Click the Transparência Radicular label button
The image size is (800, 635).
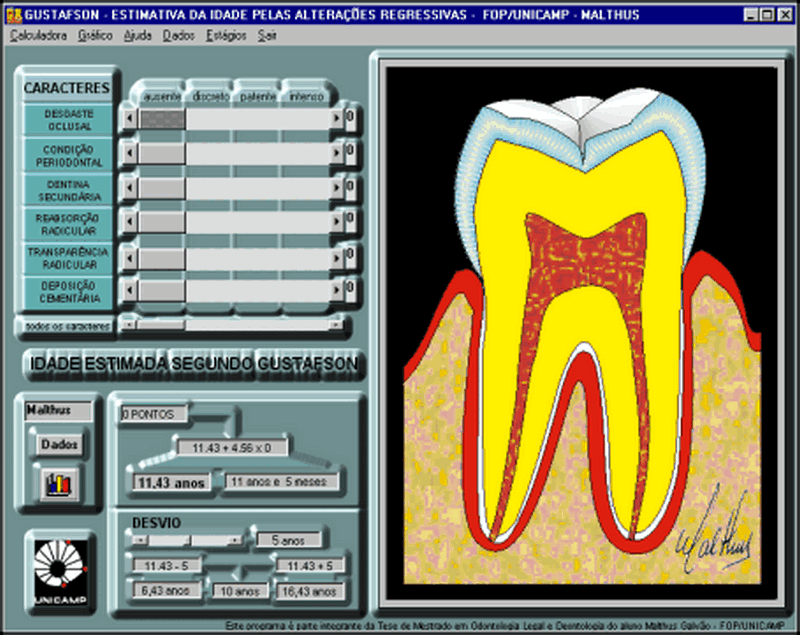[x=68, y=258]
